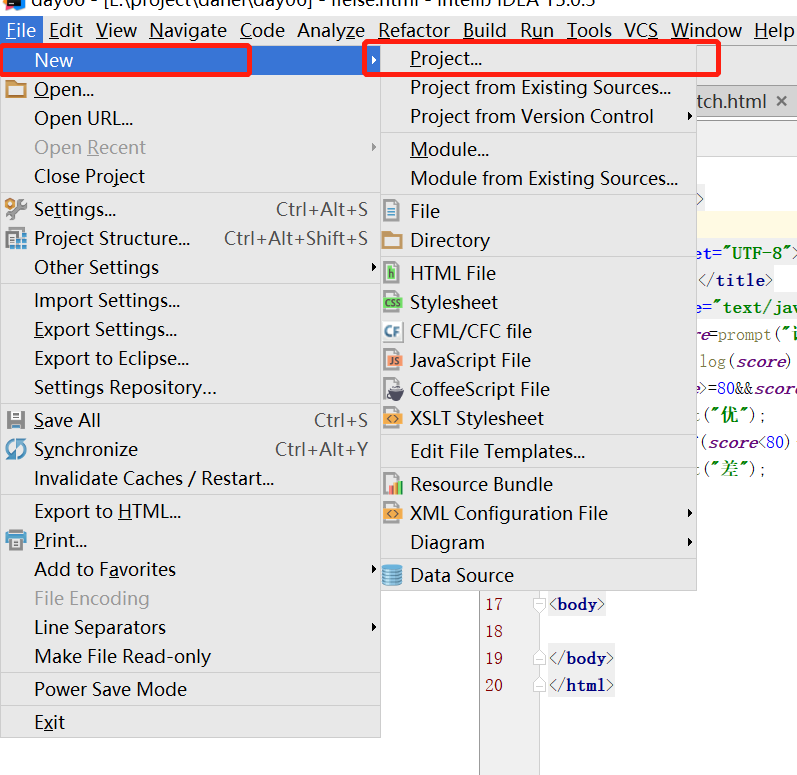
Task: Click the Save All floppy disk icon
Action: click(x=16, y=420)
